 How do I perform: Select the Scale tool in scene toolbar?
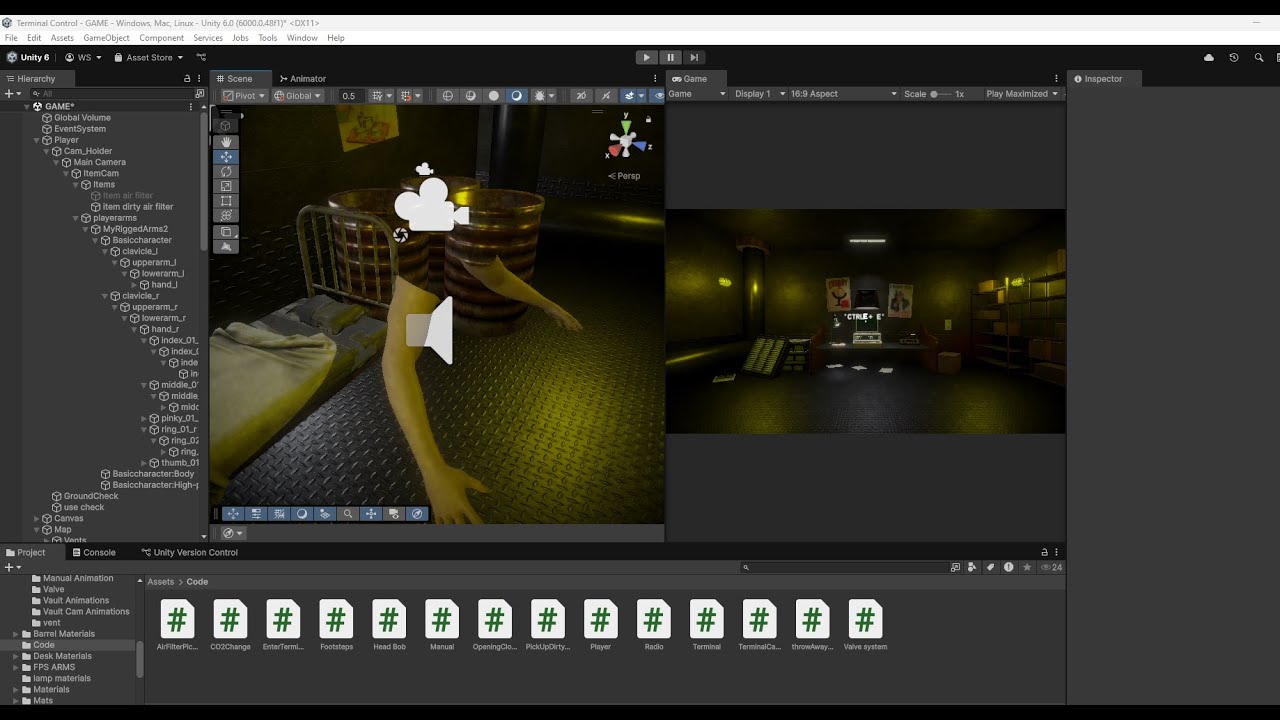[x=226, y=186]
